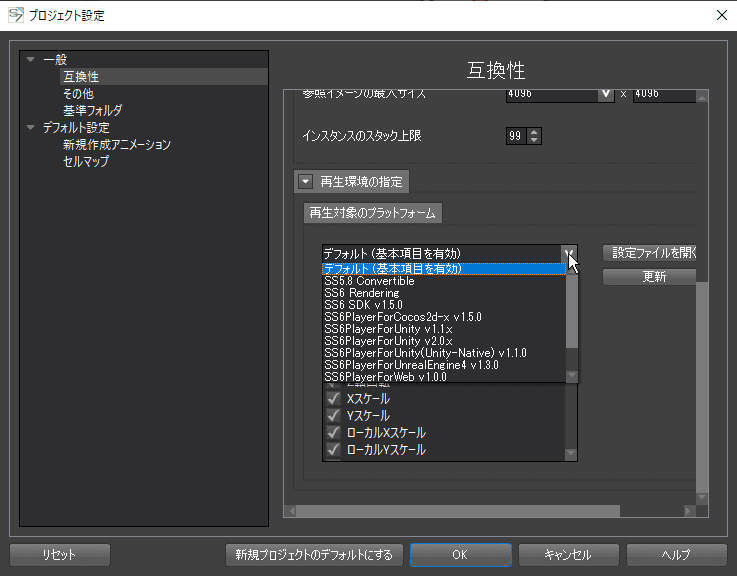The height and width of the screenshot is (576, 737).
Task: Click the 設定ファイルを開く button
Action: (650, 253)
